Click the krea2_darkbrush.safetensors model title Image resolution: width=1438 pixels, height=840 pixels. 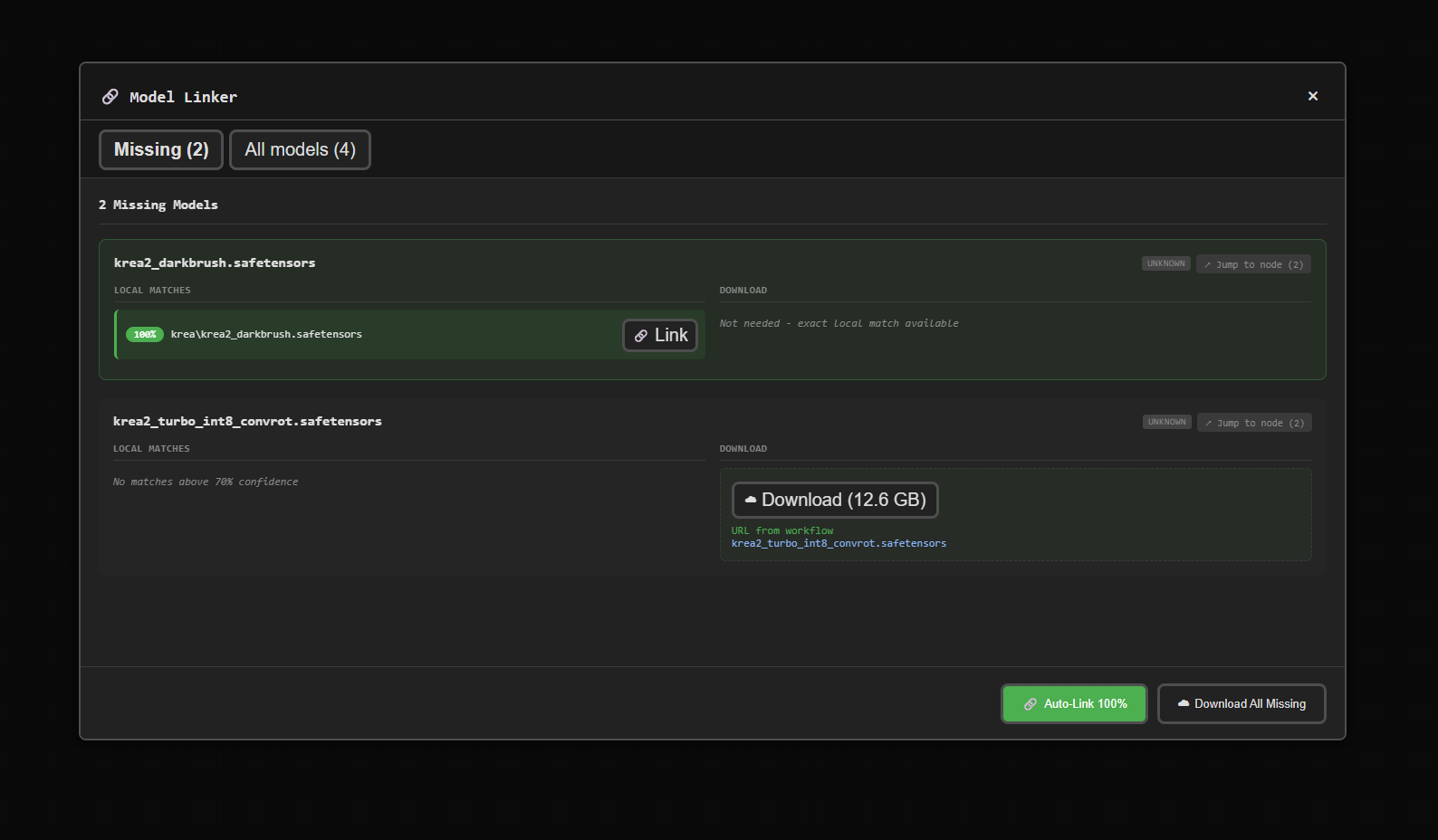(215, 262)
